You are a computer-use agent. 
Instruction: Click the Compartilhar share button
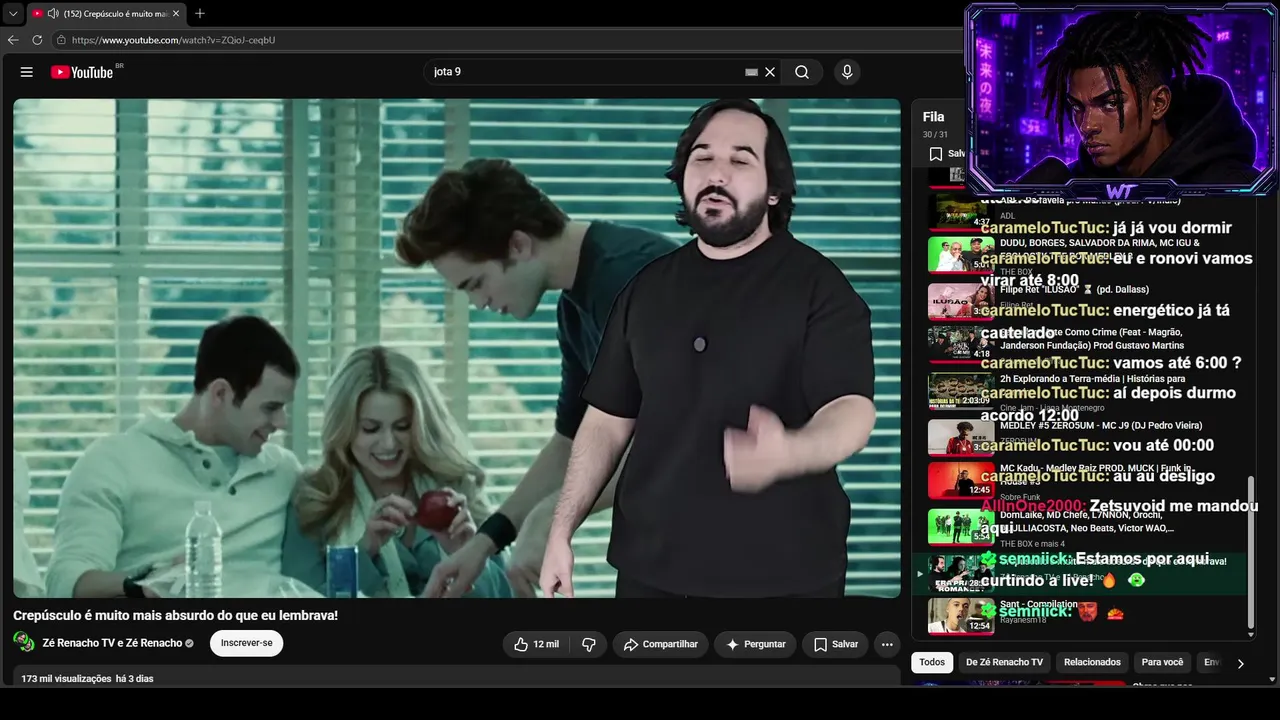pos(661,644)
